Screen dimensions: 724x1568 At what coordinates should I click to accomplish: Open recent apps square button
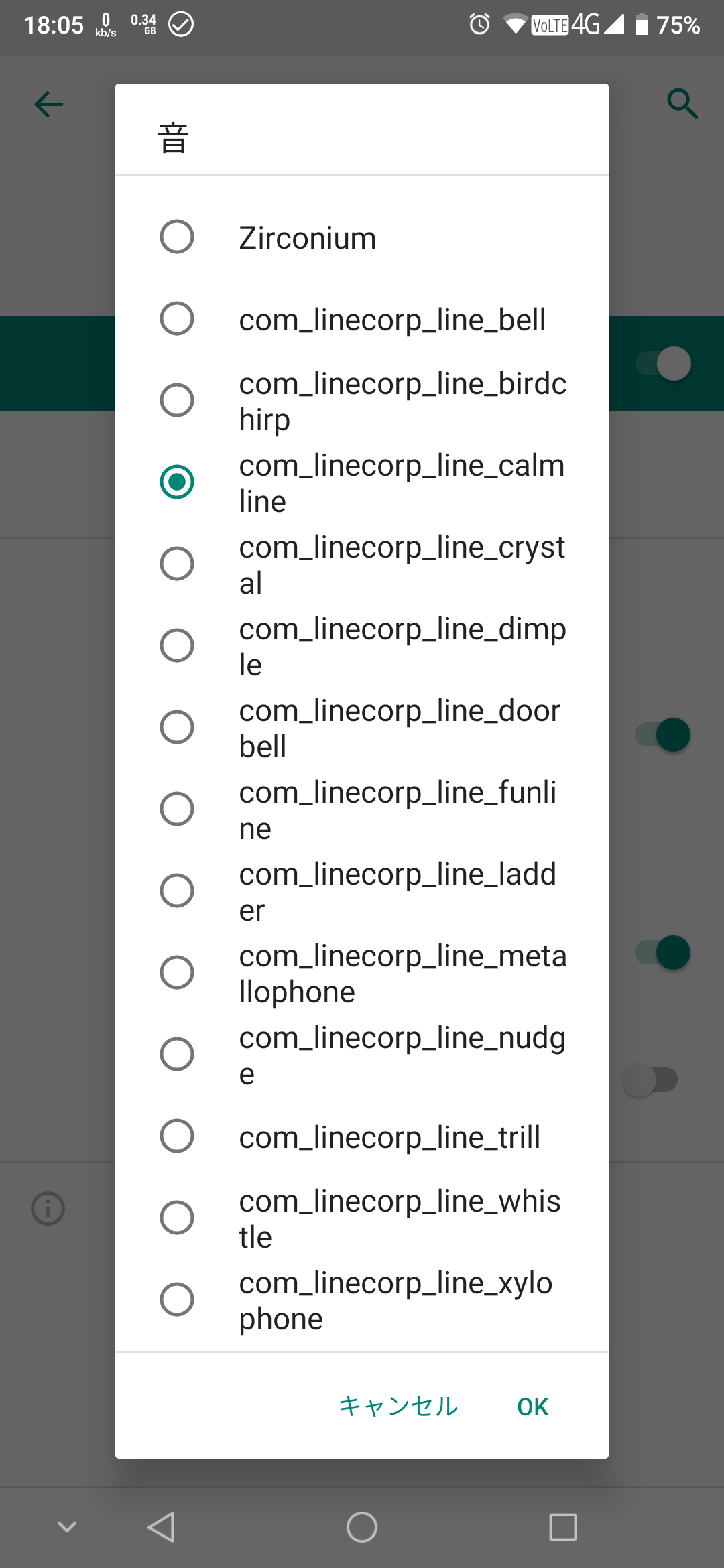coord(562,1527)
